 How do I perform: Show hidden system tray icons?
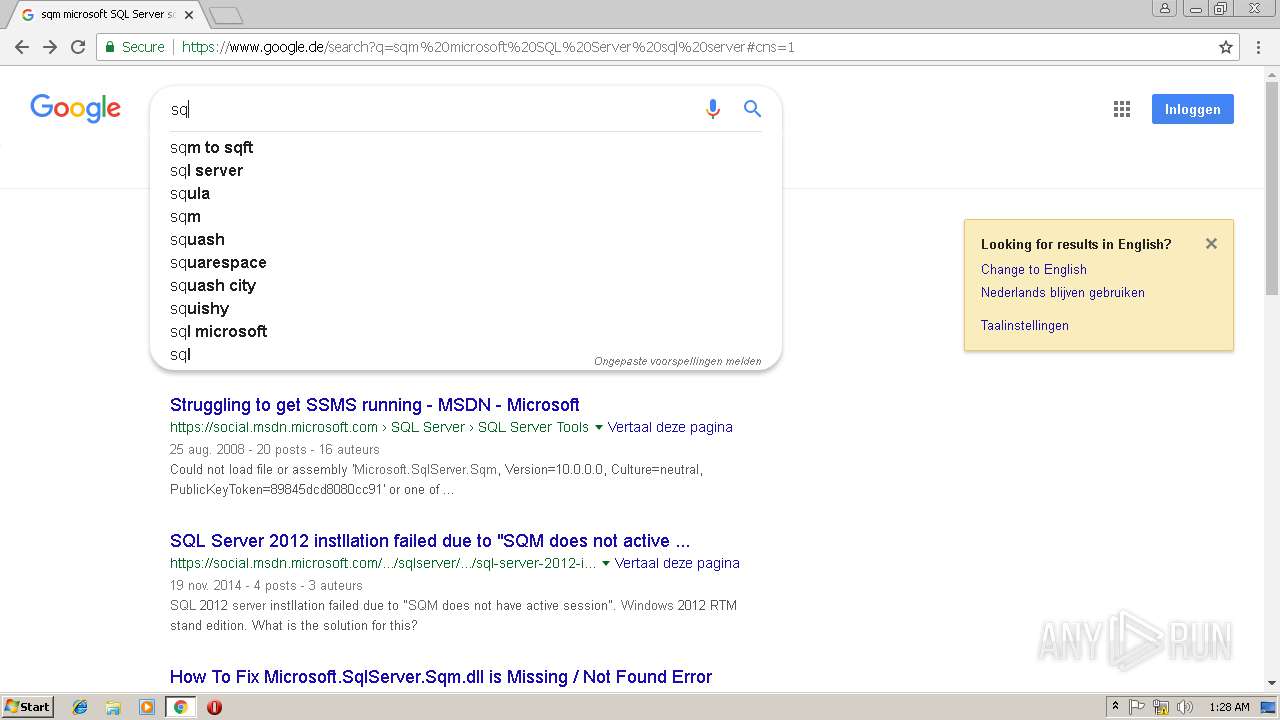pos(1115,707)
